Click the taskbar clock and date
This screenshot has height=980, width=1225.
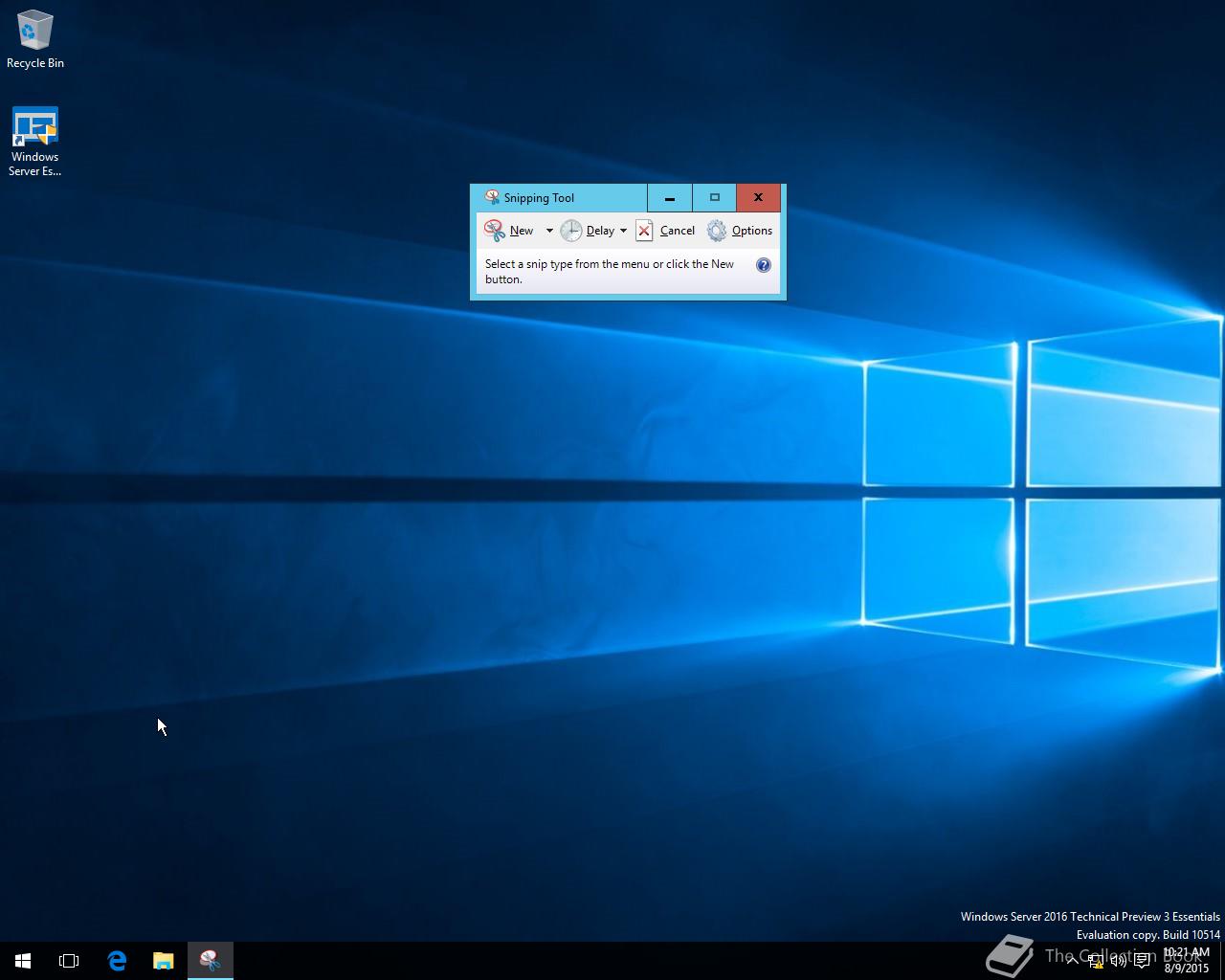tap(1187, 960)
